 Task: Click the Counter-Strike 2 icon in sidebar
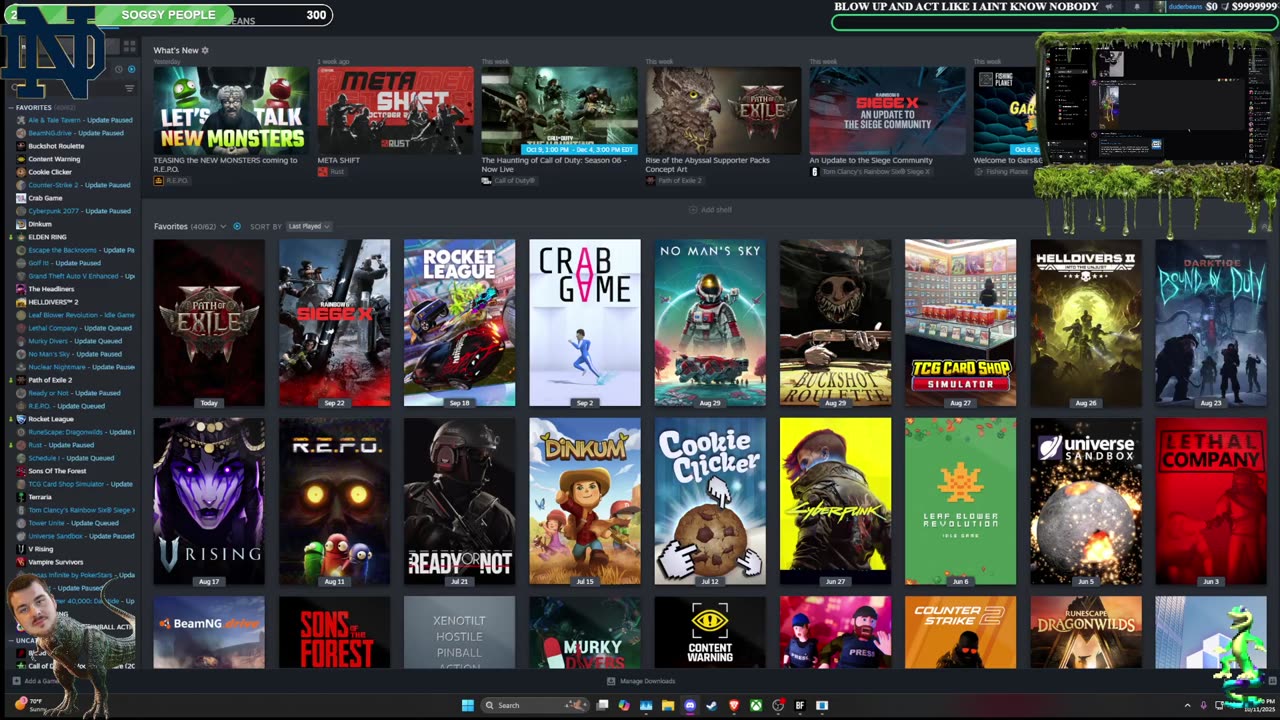(x=21, y=185)
